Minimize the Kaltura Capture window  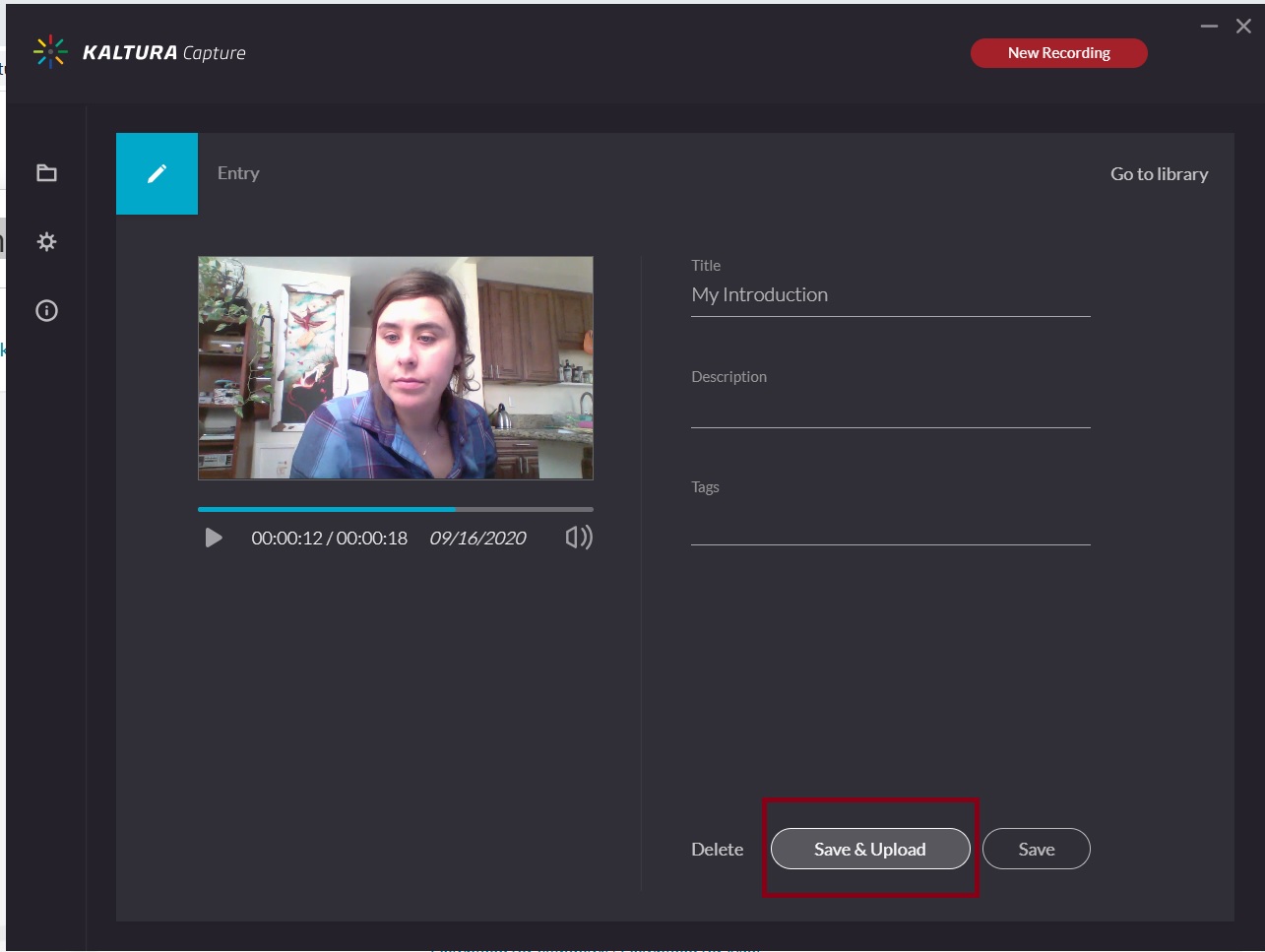(1209, 27)
